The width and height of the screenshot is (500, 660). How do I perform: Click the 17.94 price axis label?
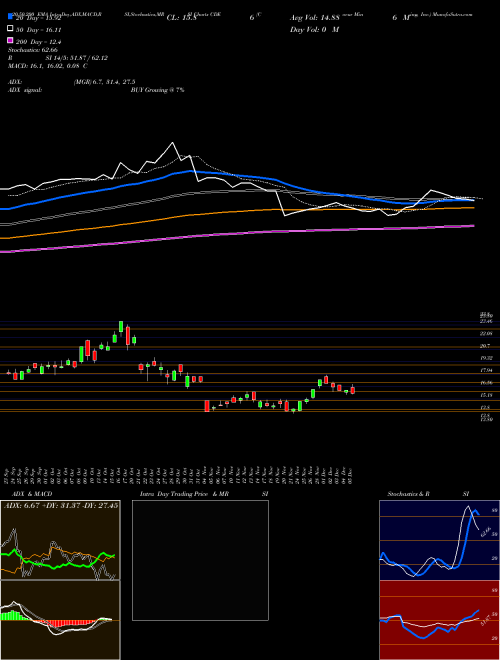487,370
